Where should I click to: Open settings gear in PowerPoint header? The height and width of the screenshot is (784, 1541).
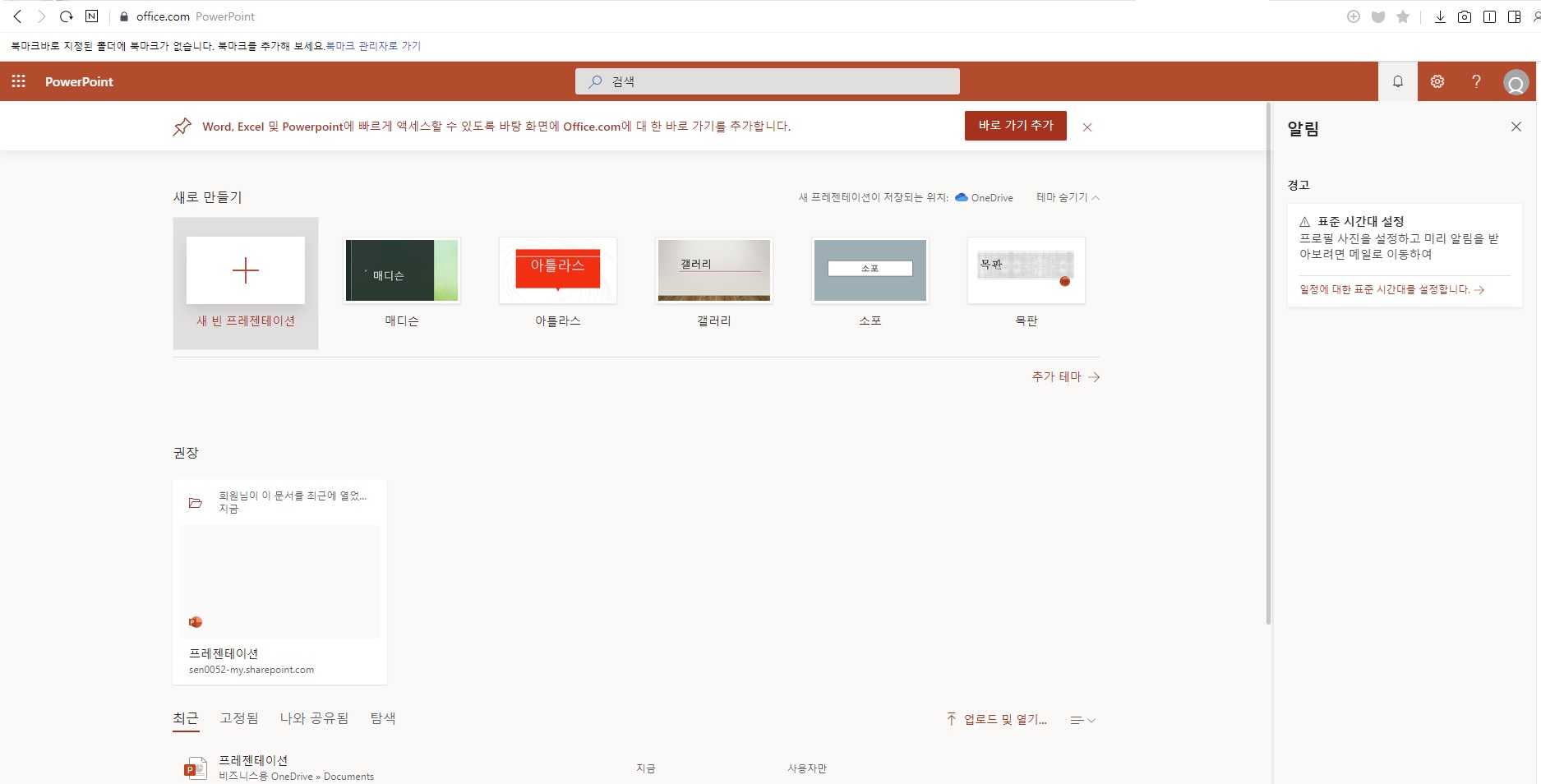tap(1437, 81)
